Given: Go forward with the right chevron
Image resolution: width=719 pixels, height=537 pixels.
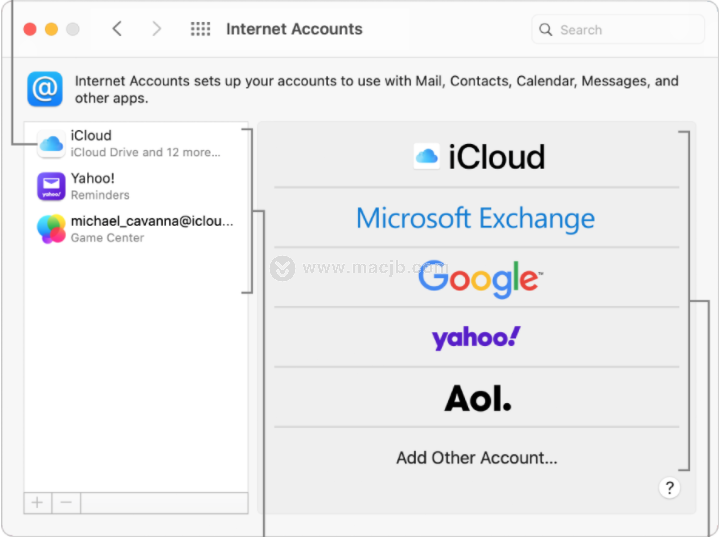Looking at the screenshot, I should point(156,29).
